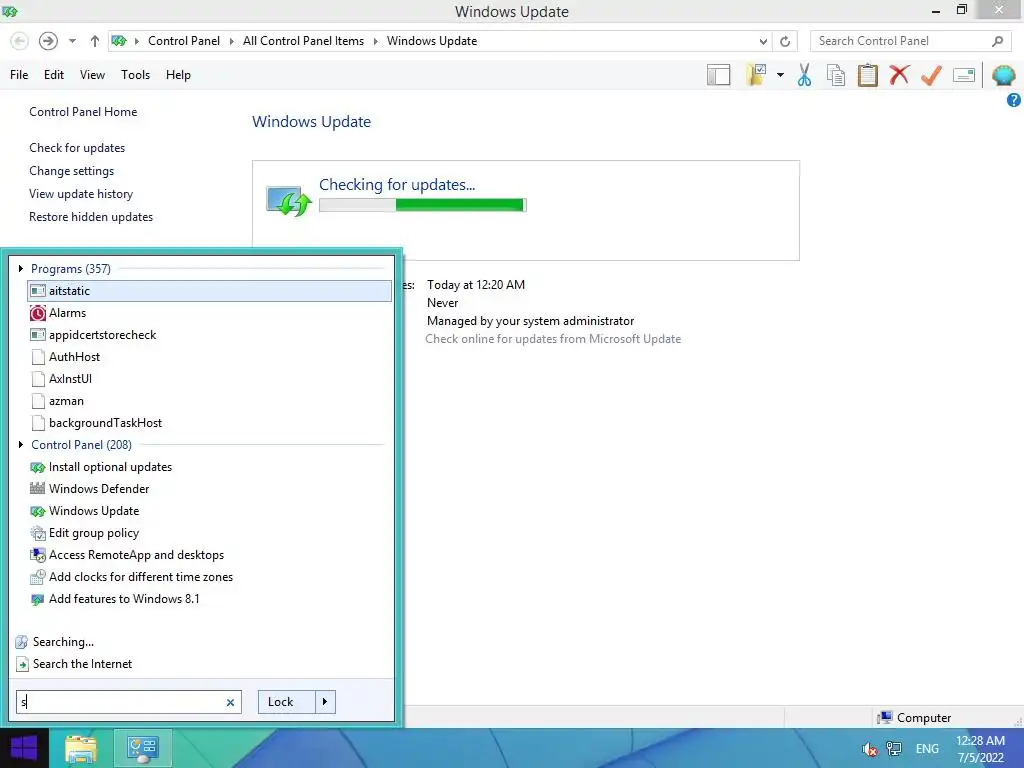Click Check for updates in sidebar
Image resolution: width=1024 pixels, height=768 pixels.
[77, 148]
